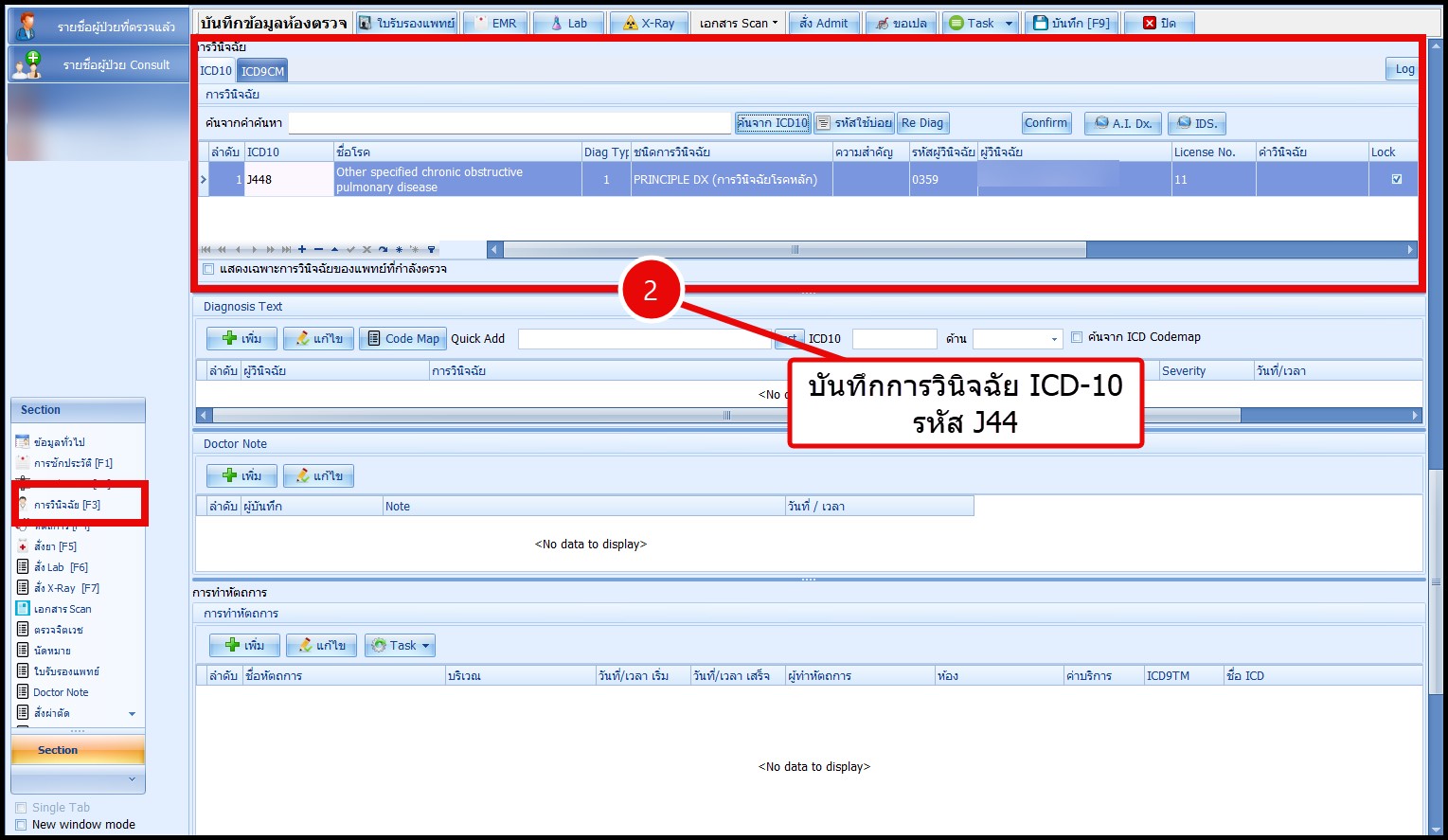Click the diagnosis grid scroll right arrow

(x=1410, y=250)
